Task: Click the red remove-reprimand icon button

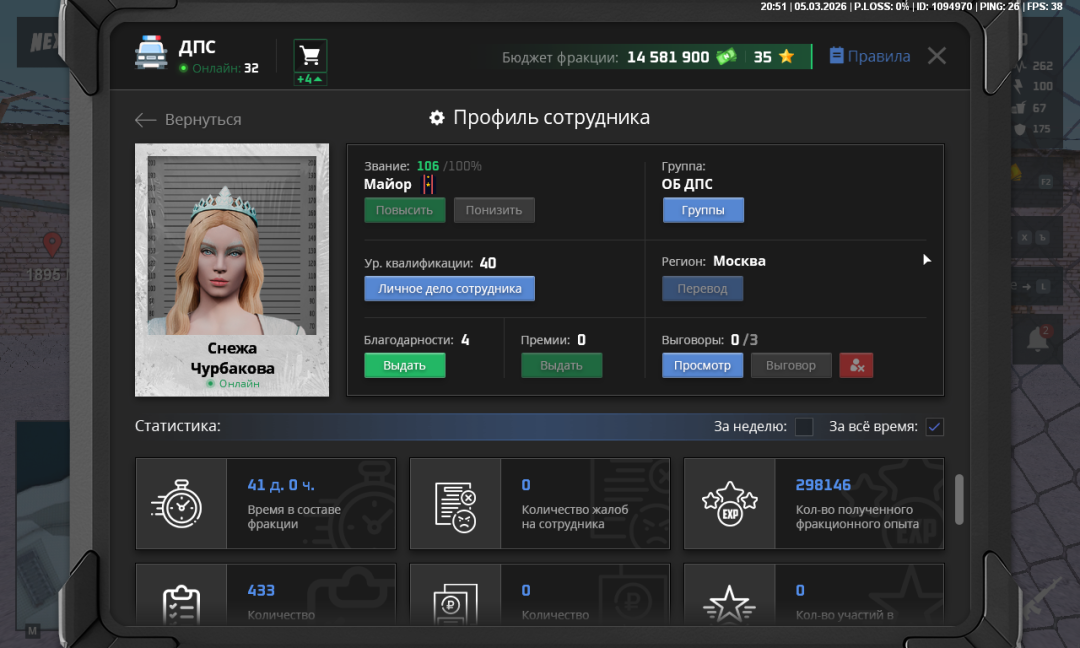Action: (x=856, y=365)
